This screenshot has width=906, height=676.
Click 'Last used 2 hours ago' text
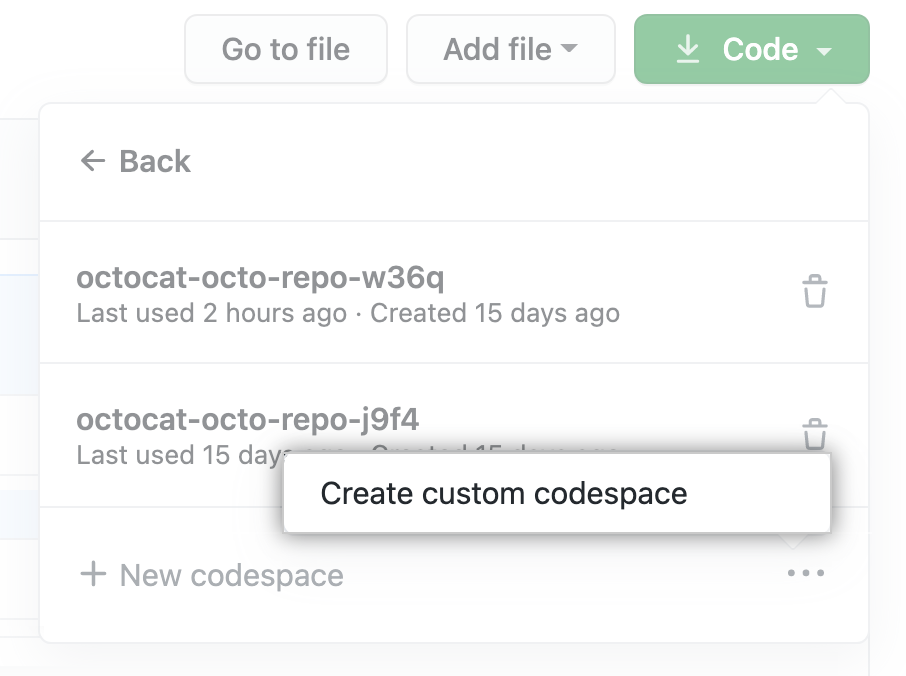(211, 313)
